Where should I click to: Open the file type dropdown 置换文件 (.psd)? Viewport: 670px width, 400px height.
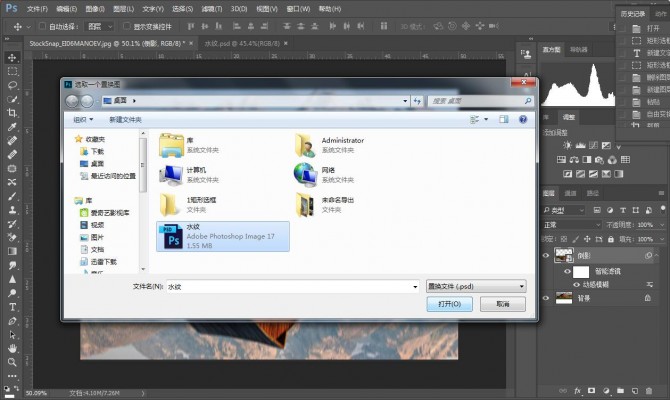(x=476, y=286)
